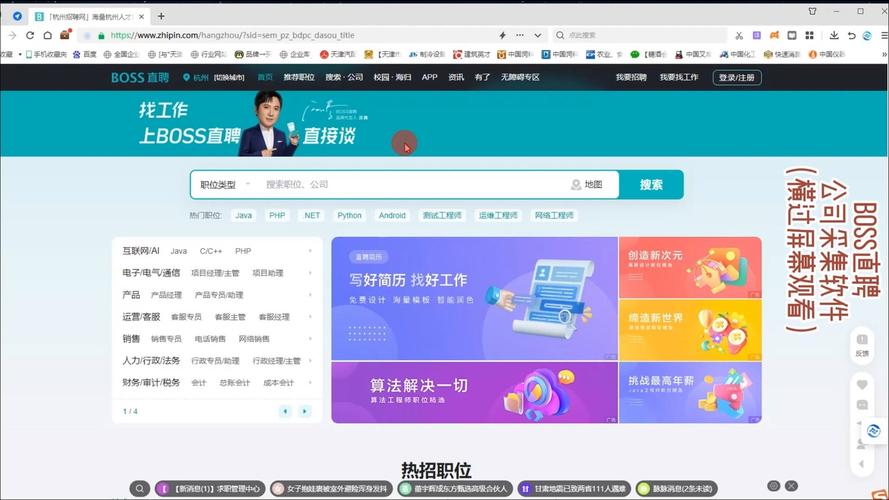The height and width of the screenshot is (500, 889).
Task: Select the Java hot position tag
Action: [x=243, y=215]
